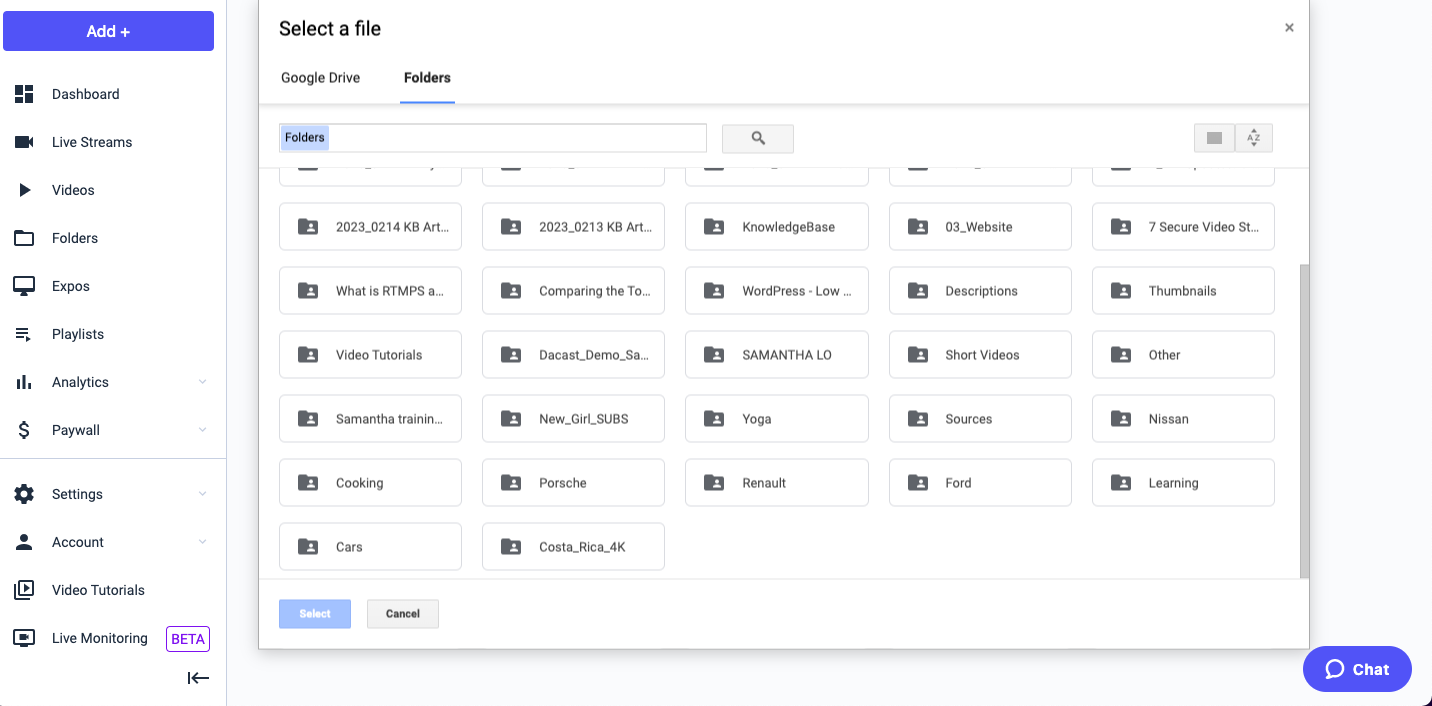Select the 2023_0214 KB Art... folder
This screenshot has width=1432, height=706.
[370, 227]
